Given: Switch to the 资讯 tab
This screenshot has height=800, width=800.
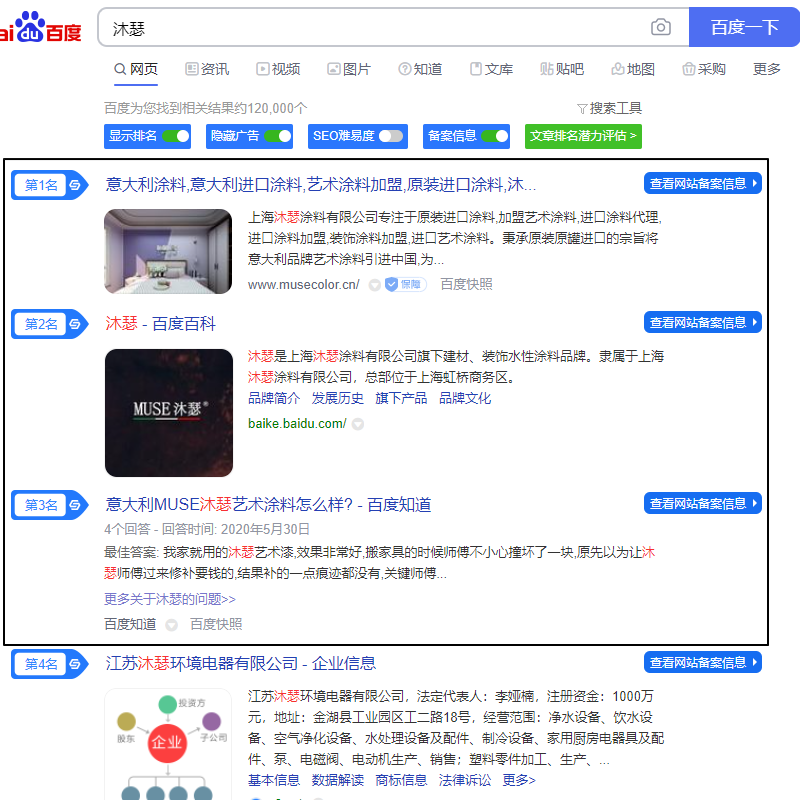Looking at the screenshot, I should point(207,69).
